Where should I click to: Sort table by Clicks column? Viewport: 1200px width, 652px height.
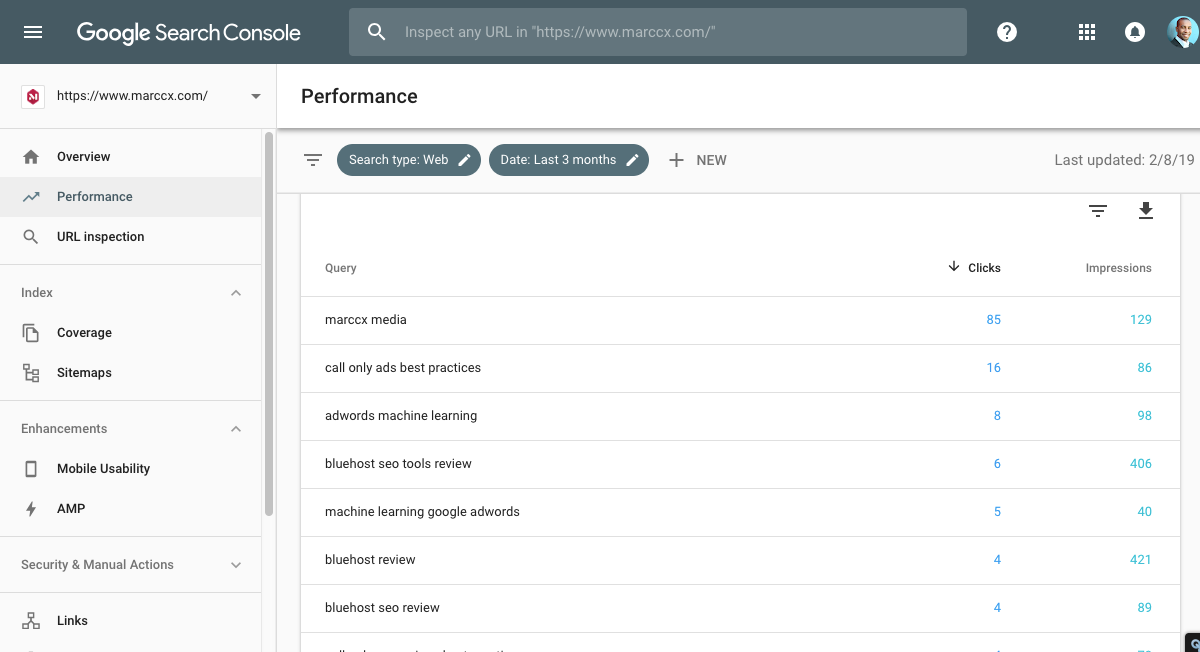984,268
